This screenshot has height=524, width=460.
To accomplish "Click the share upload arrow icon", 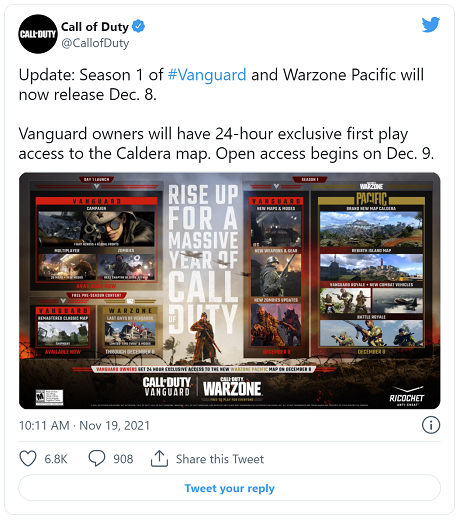I will click(x=159, y=458).
